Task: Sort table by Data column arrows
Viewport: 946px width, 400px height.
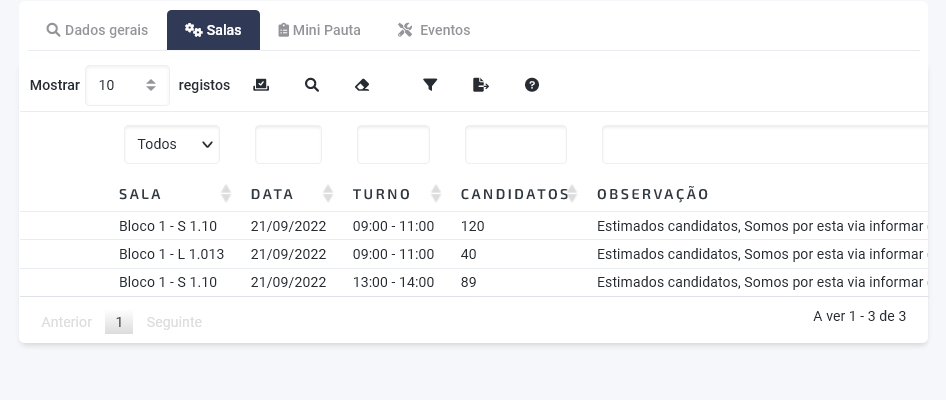Action: [328, 194]
